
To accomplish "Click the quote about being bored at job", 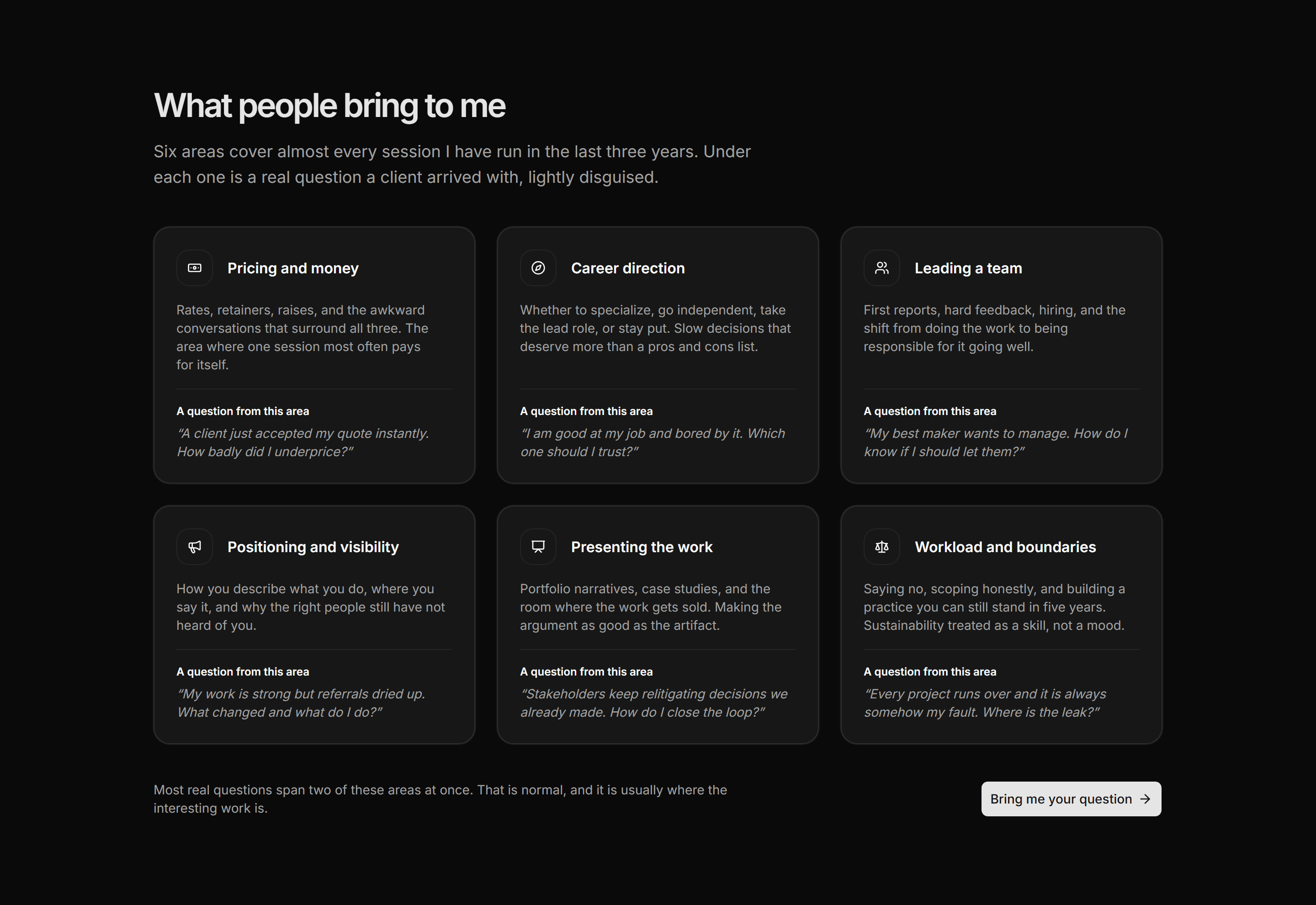I will tap(653, 442).
